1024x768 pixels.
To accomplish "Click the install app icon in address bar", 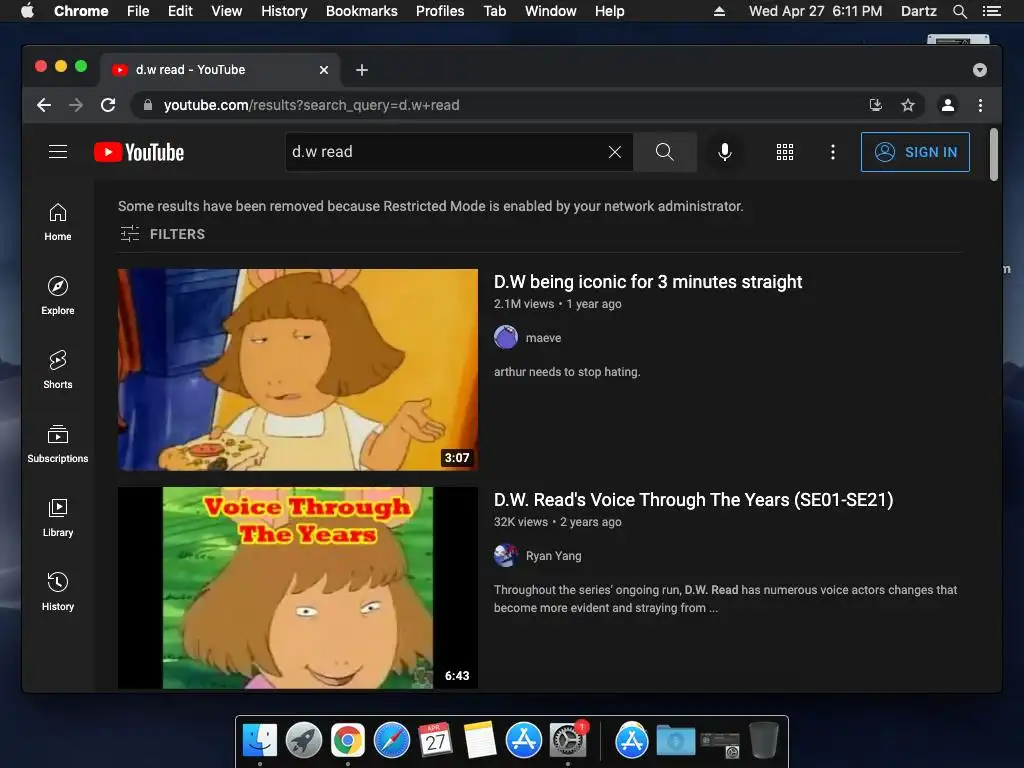I will (876, 105).
